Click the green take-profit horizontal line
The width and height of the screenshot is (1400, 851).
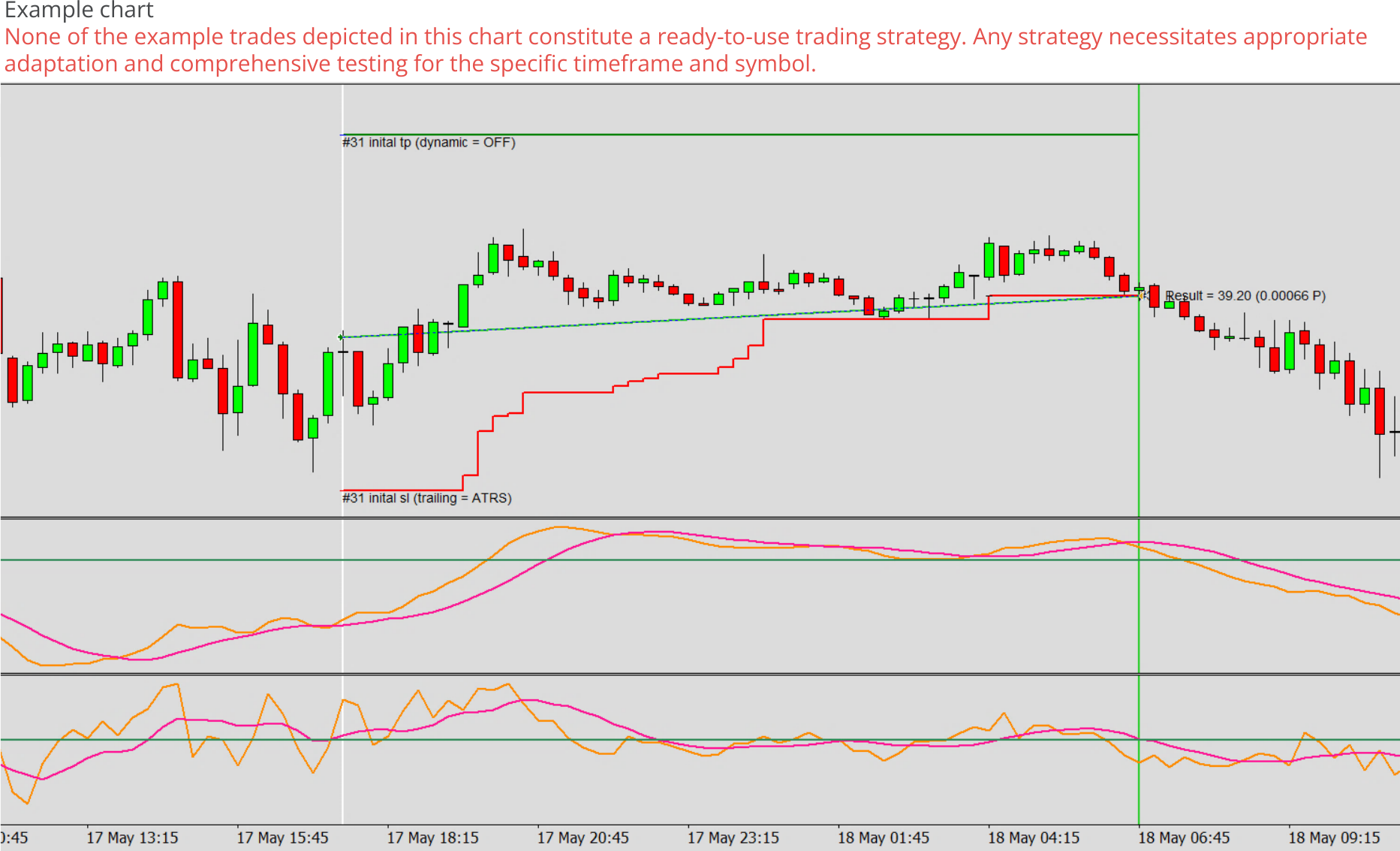(x=740, y=134)
